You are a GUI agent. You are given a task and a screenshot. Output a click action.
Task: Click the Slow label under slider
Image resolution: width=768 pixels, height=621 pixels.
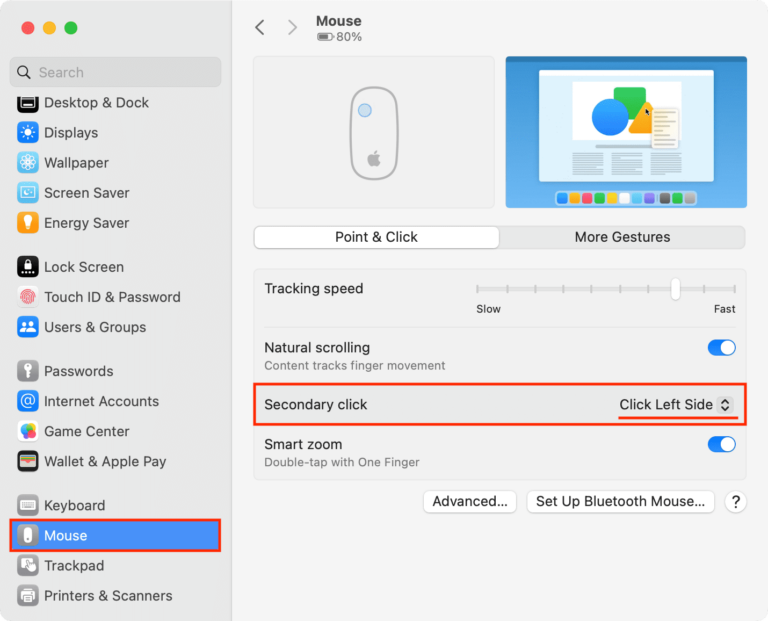tap(488, 309)
